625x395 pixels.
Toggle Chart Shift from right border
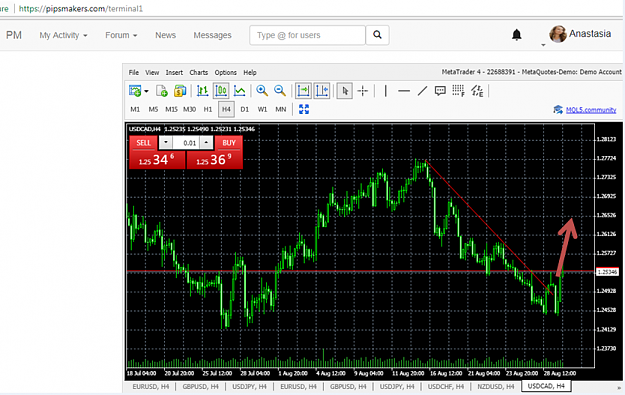pos(322,91)
